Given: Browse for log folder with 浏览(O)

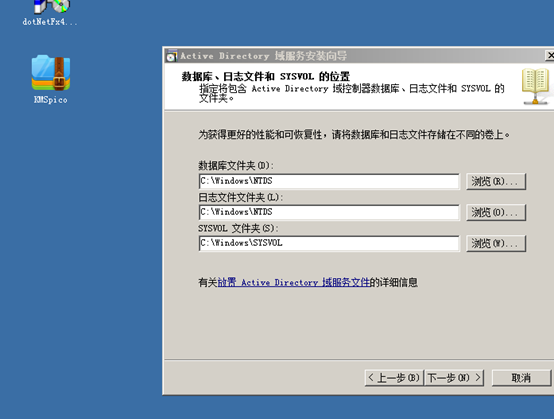Looking at the screenshot, I should [x=496, y=213].
